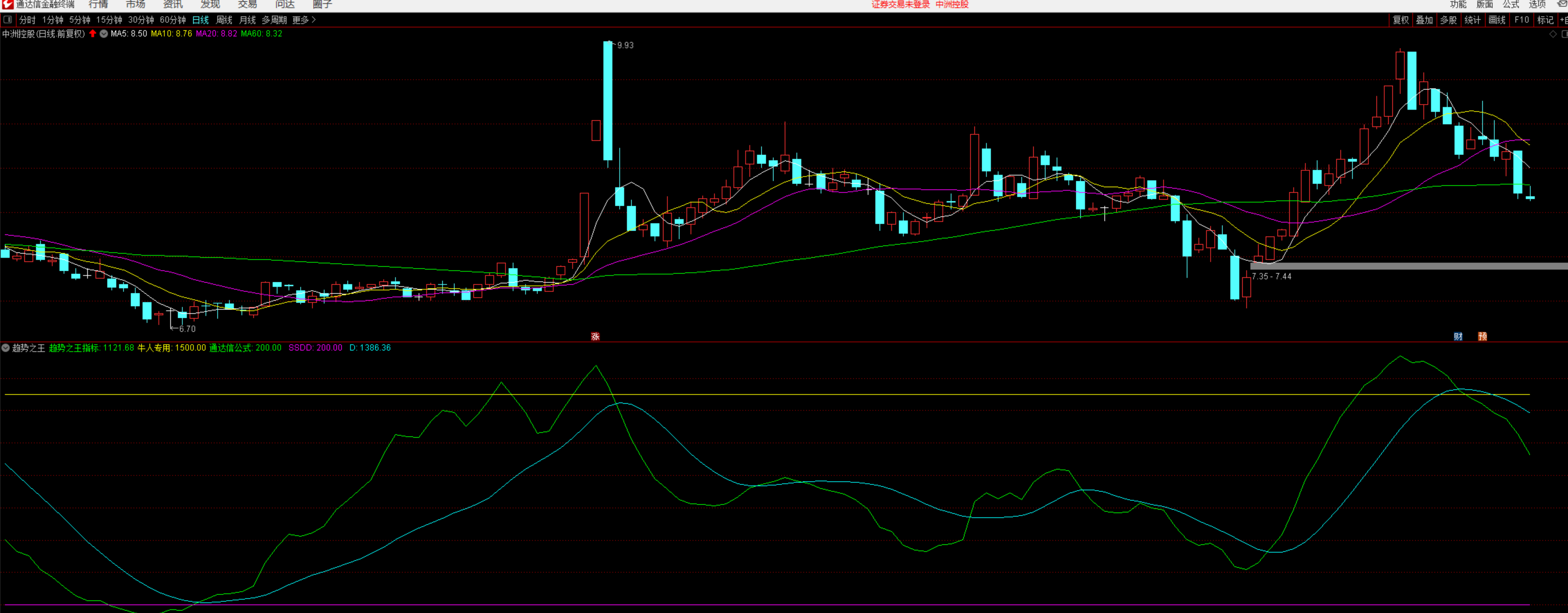Viewport: 1568px width, 613px height.
Task: Click the 财 info marker
Action: tap(1458, 336)
